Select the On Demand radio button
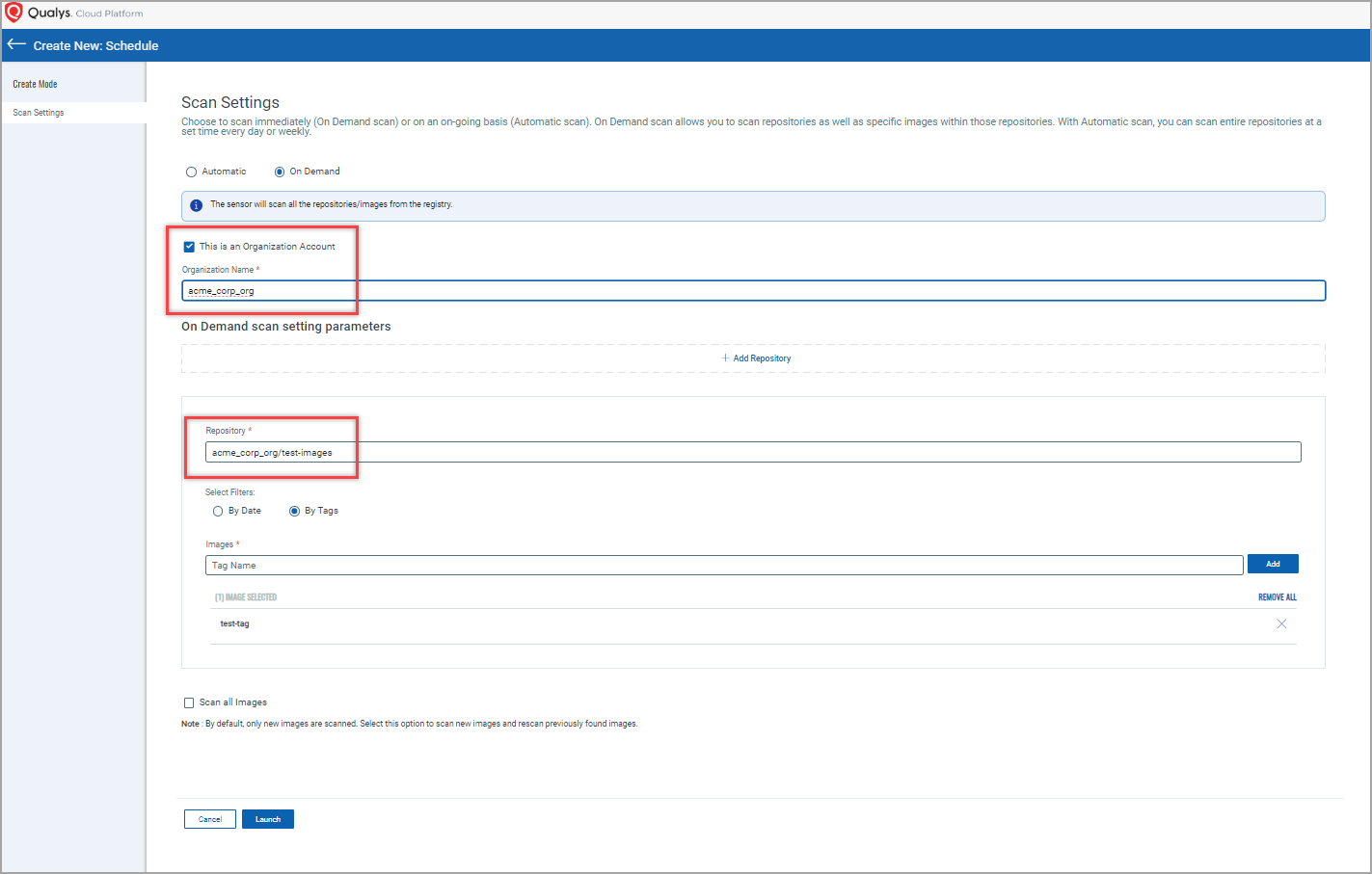The width and height of the screenshot is (1372, 874). click(x=280, y=172)
